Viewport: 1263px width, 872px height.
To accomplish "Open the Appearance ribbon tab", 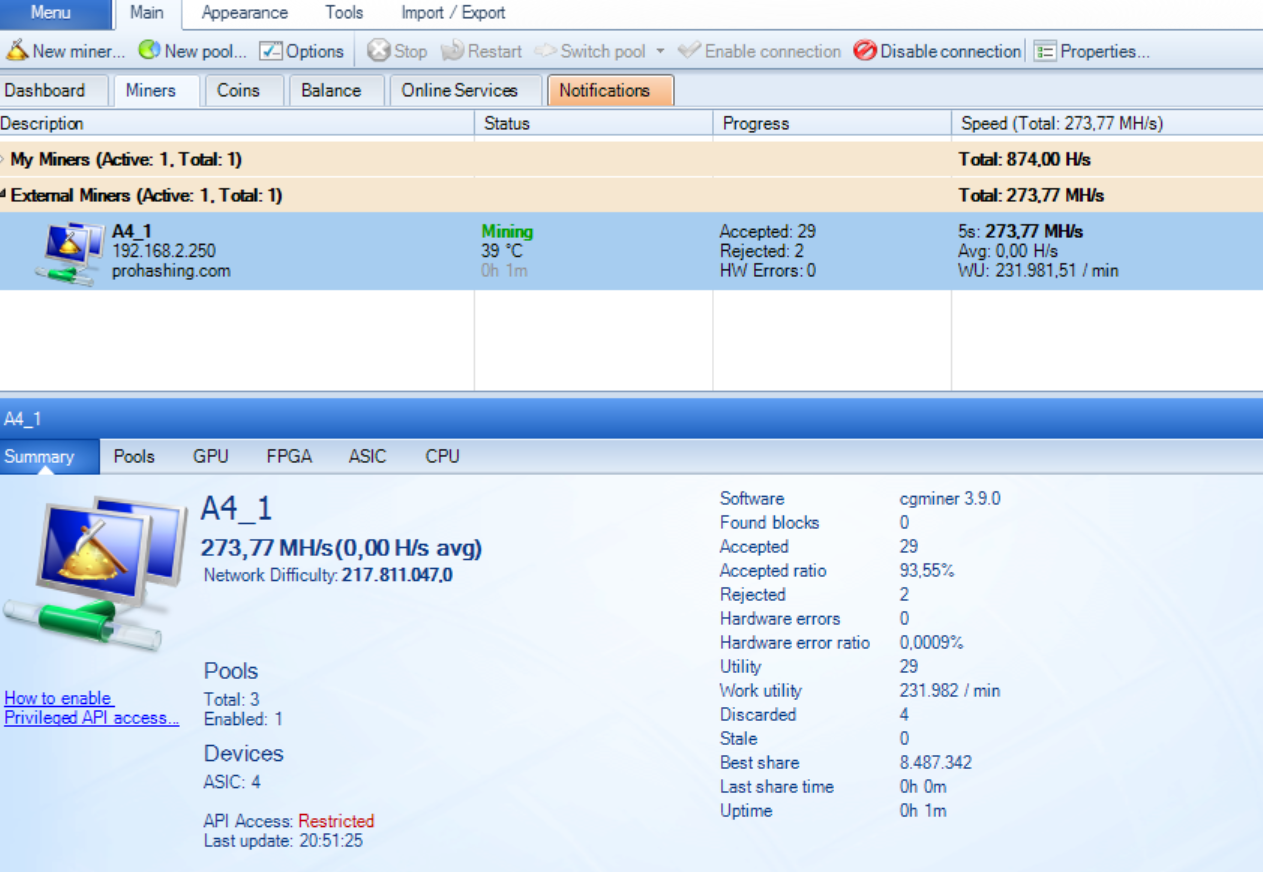I will [x=244, y=13].
